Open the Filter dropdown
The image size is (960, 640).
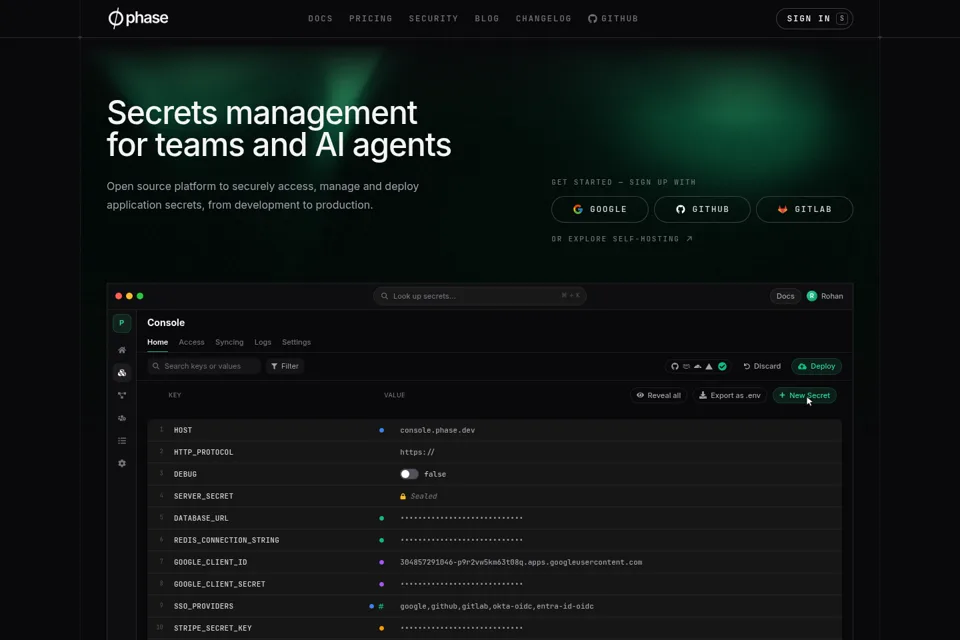click(285, 366)
